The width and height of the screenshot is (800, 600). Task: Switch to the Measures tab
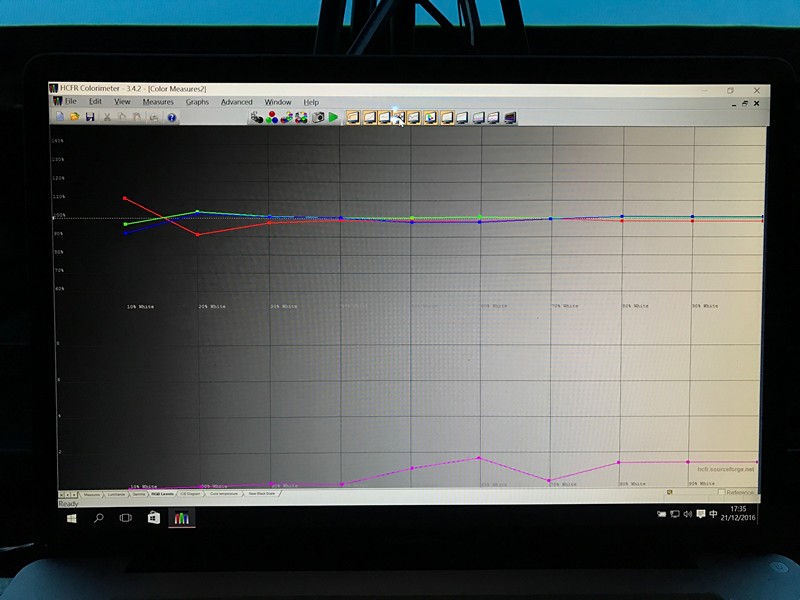point(92,495)
